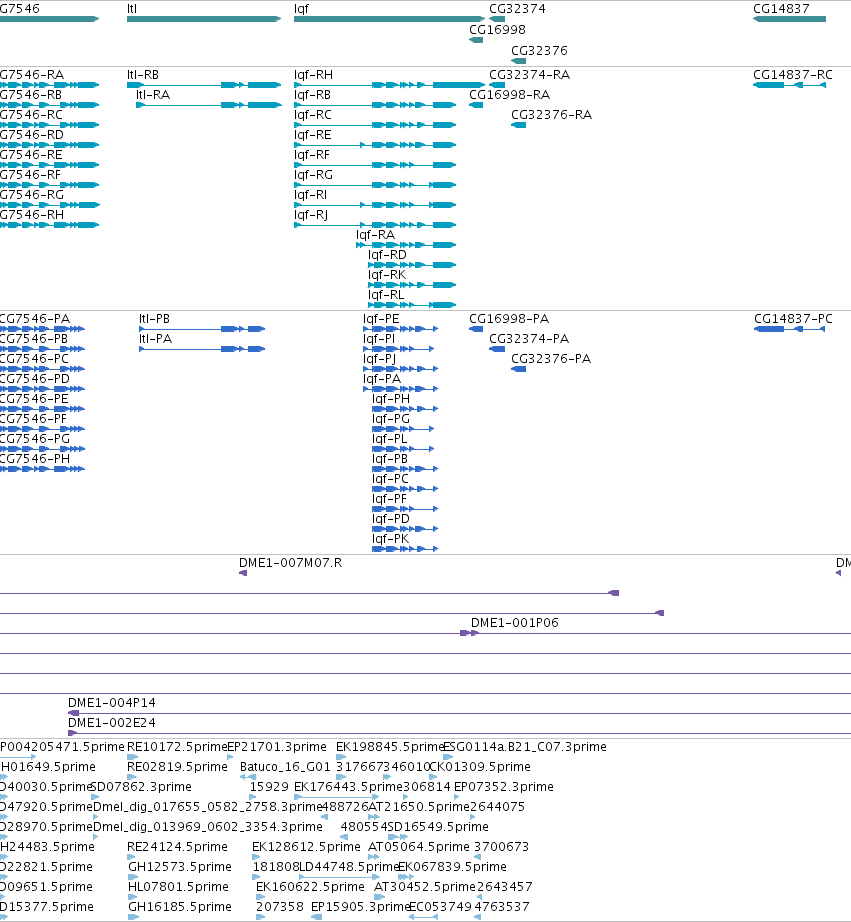Select transcript lqf-RF label
The image size is (851, 922).
[x=312, y=155]
